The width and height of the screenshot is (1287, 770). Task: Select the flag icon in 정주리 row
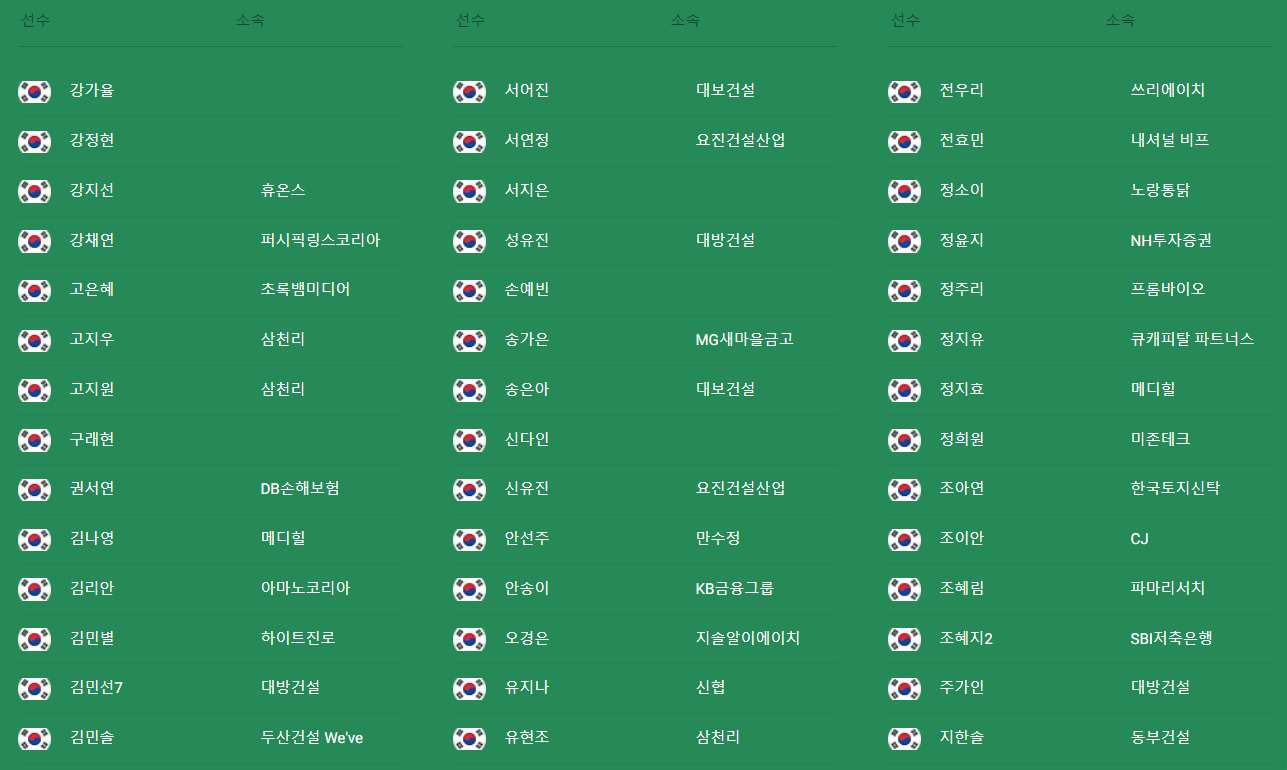904,291
